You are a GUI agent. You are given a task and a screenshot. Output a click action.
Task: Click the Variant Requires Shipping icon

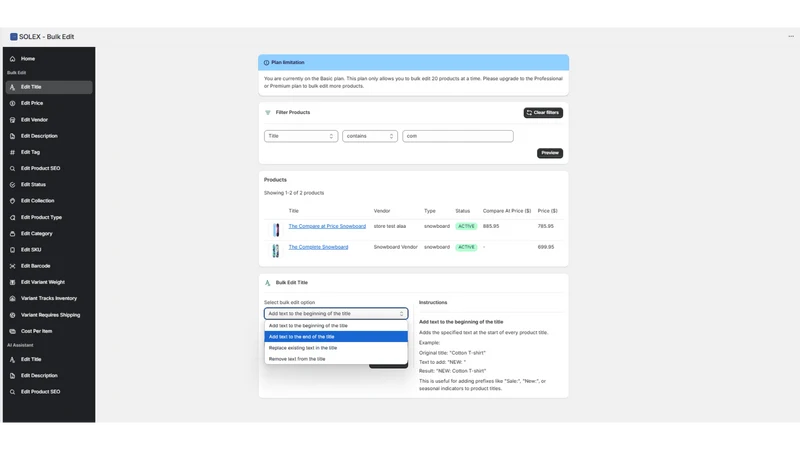[12, 315]
